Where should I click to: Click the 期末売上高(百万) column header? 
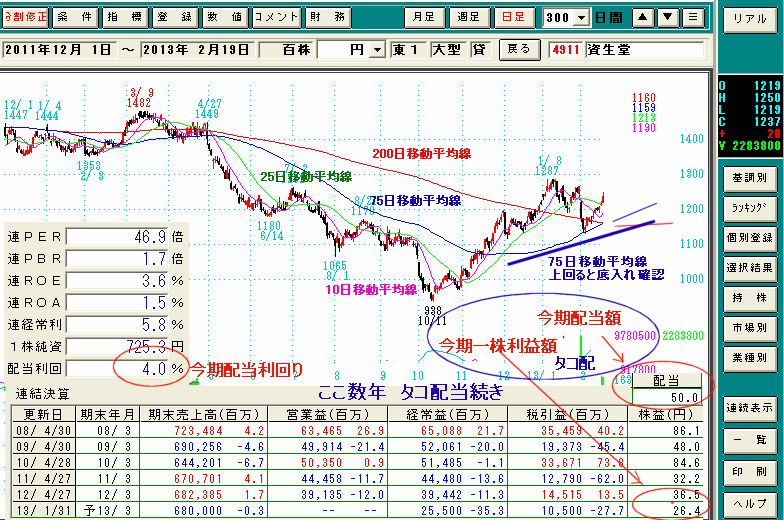point(204,414)
